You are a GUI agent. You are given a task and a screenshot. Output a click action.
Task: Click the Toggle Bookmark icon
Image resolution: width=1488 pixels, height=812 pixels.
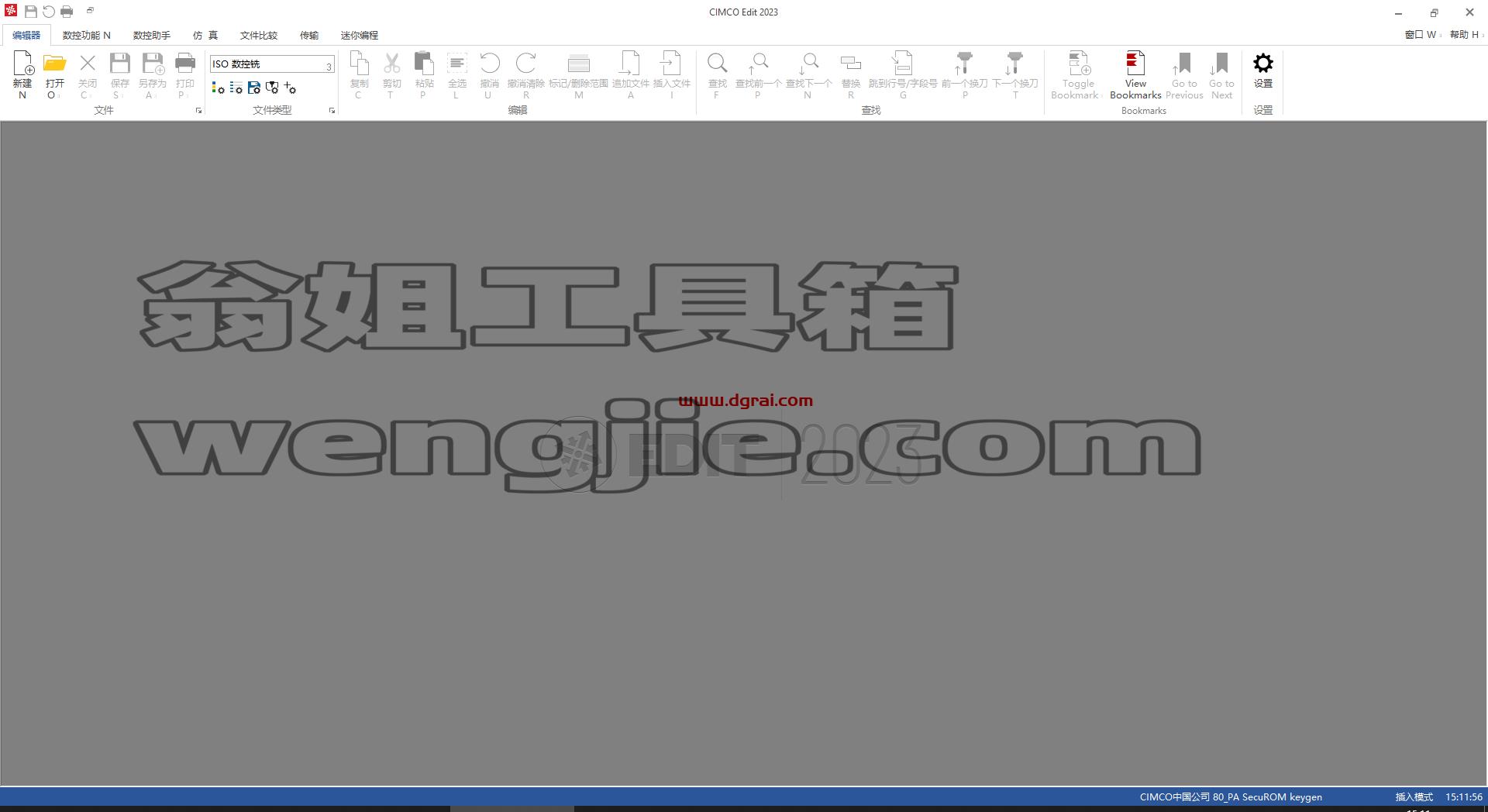point(1079,64)
